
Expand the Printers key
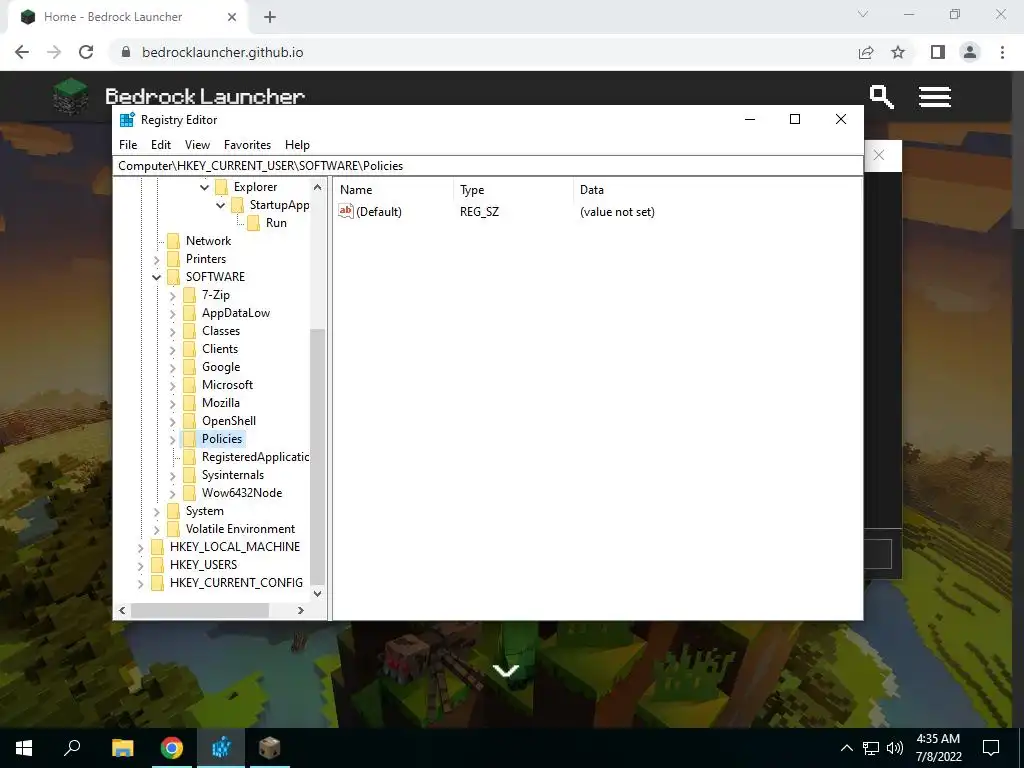click(157, 259)
